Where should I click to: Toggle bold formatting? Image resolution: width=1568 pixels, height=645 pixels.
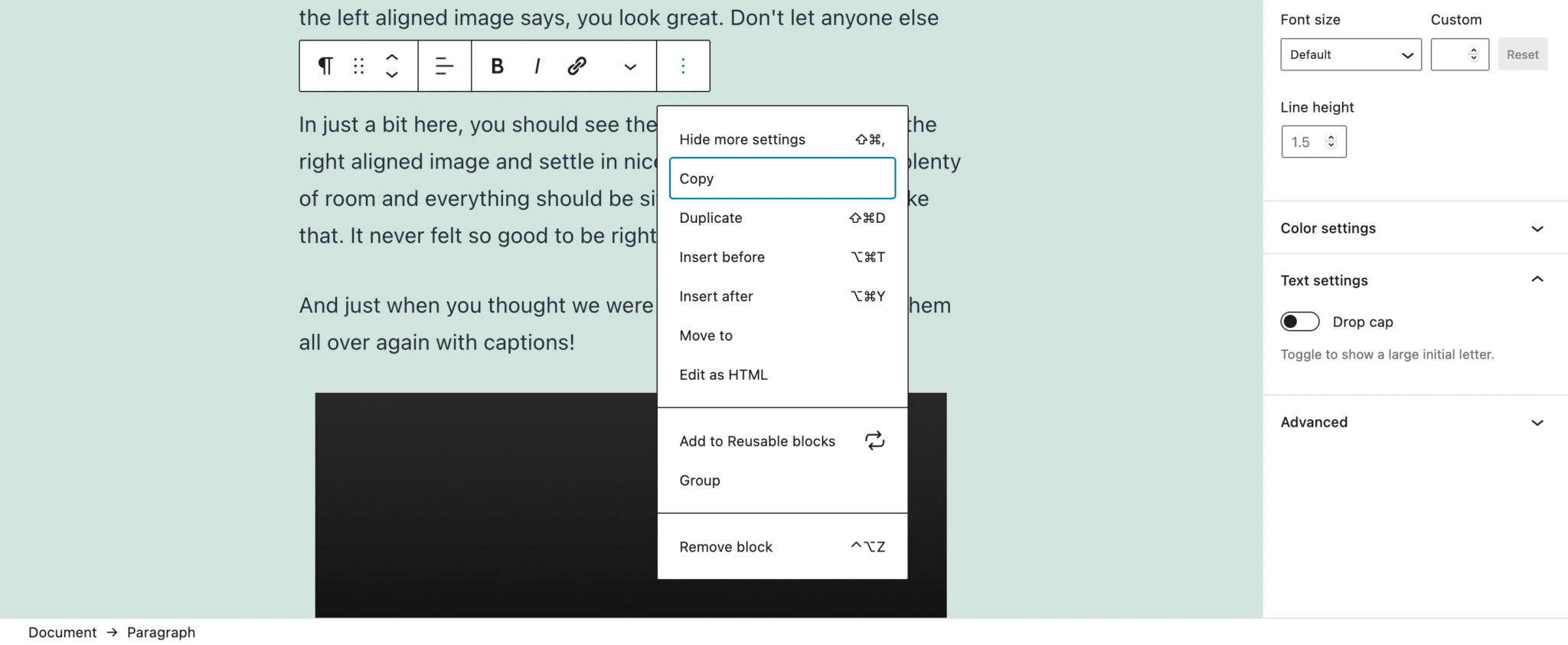(497, 66)
